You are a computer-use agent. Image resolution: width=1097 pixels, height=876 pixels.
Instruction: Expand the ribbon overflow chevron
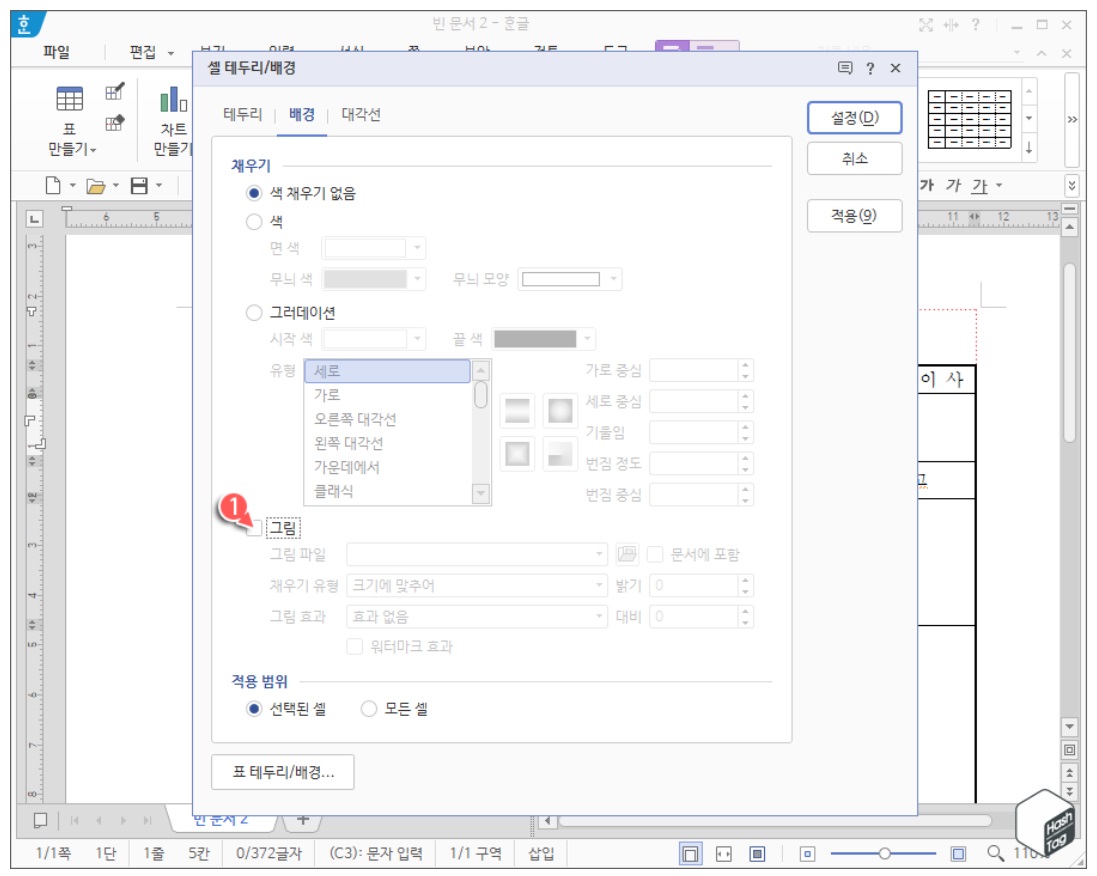tap(1072, 120)
